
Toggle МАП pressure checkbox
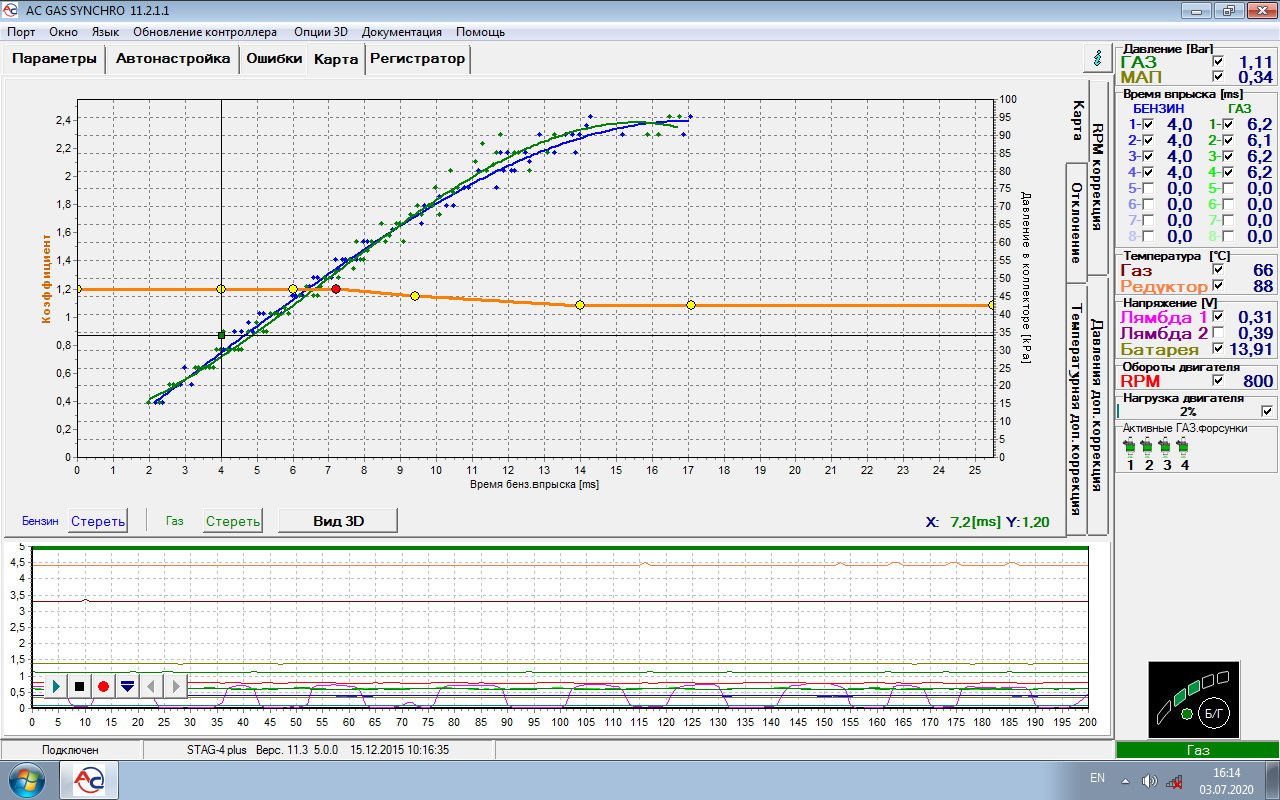click(1217, 76)
